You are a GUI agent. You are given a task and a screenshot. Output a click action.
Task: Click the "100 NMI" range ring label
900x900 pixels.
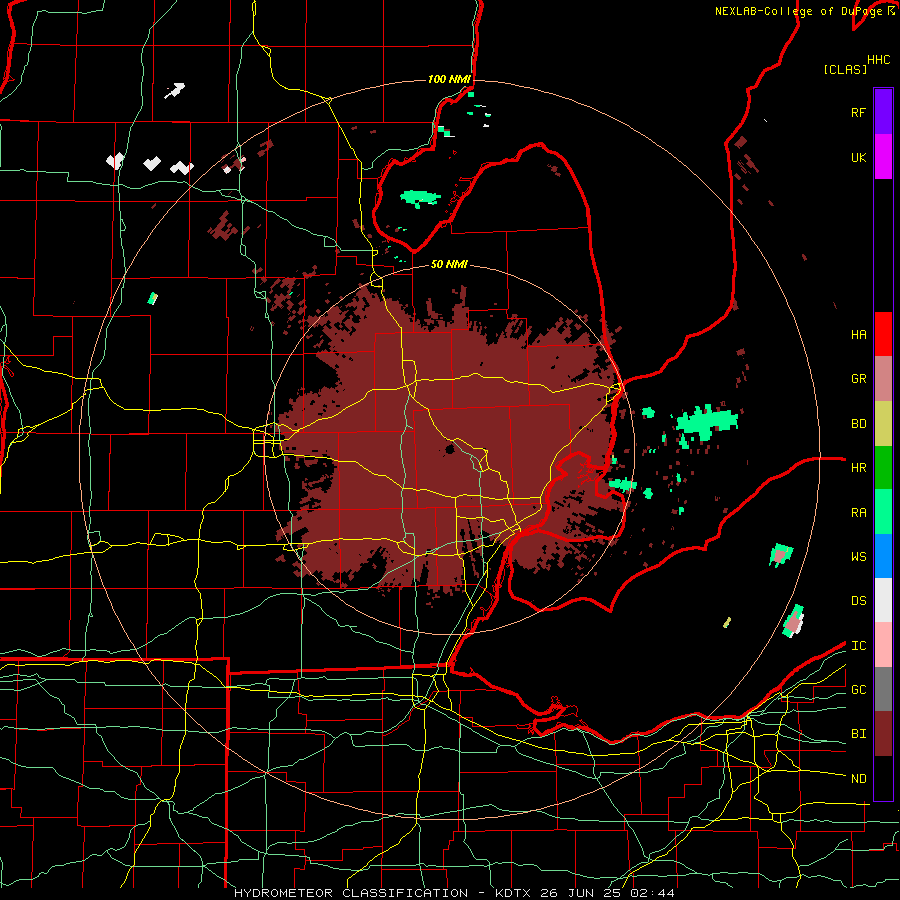tap(449, 79)
